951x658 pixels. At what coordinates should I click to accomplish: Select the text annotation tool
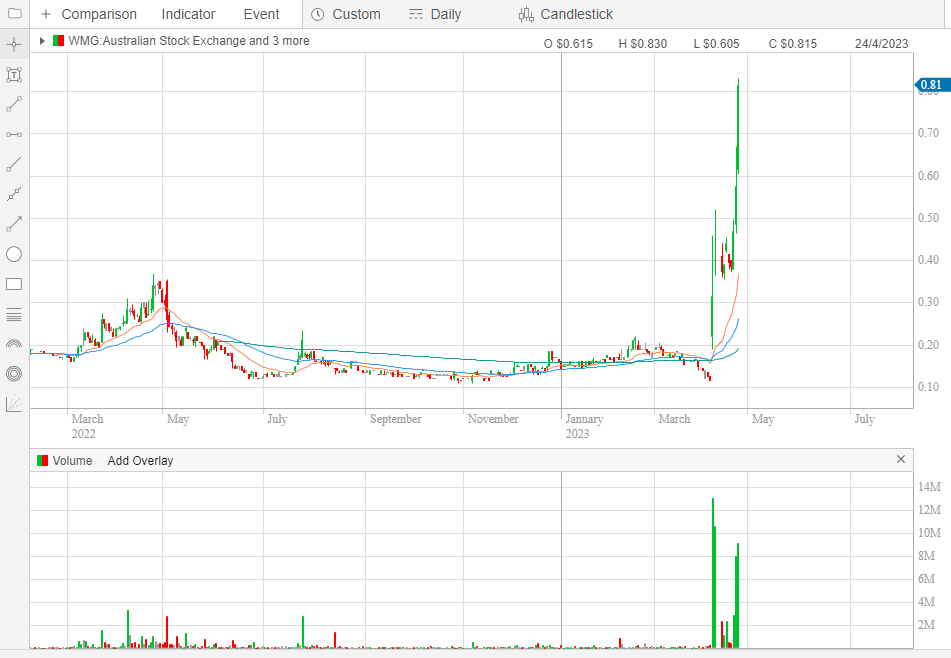click(14, 75)
